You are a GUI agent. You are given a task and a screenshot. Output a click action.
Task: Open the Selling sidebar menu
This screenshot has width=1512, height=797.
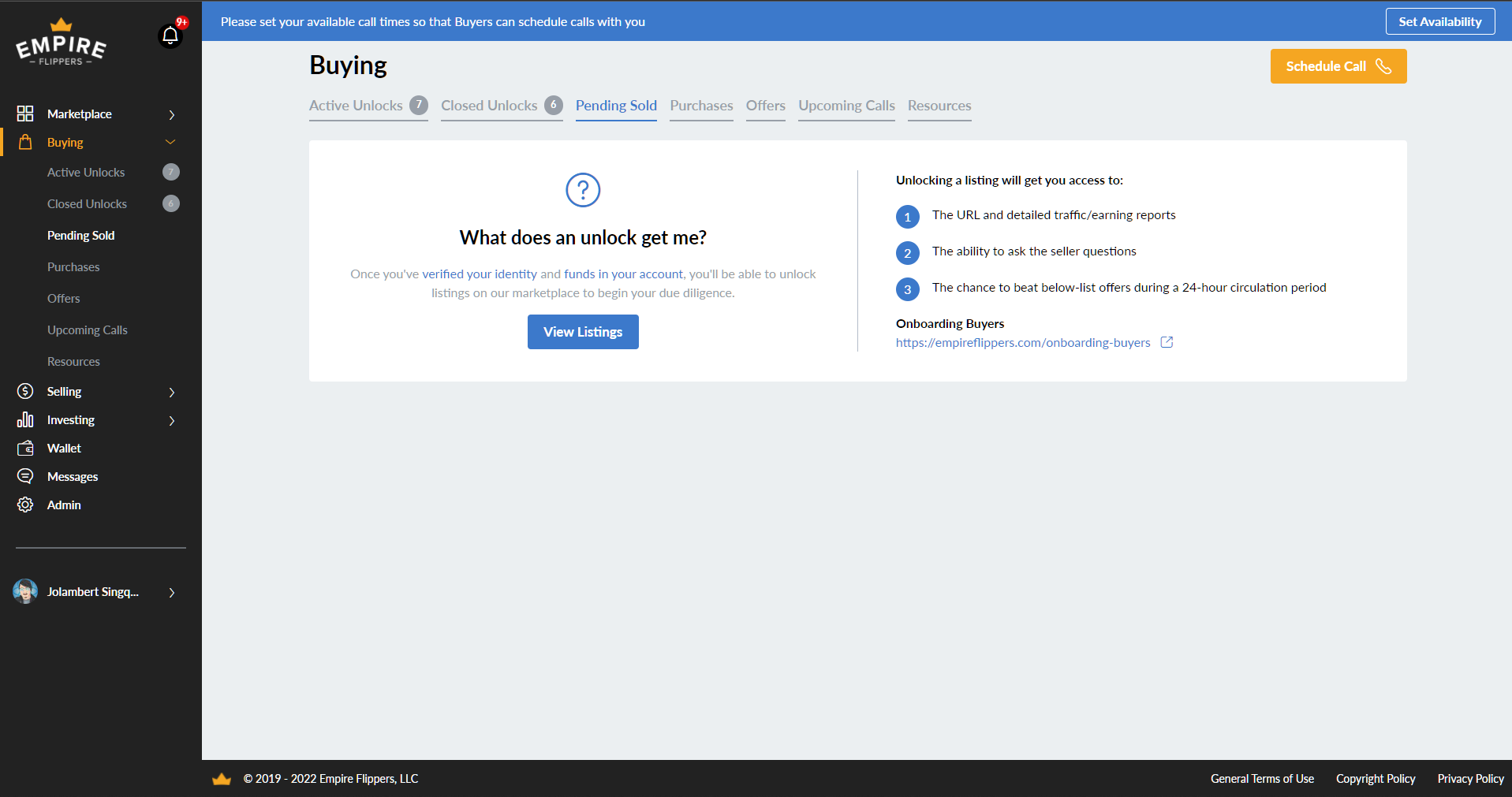tap(64, 391)
